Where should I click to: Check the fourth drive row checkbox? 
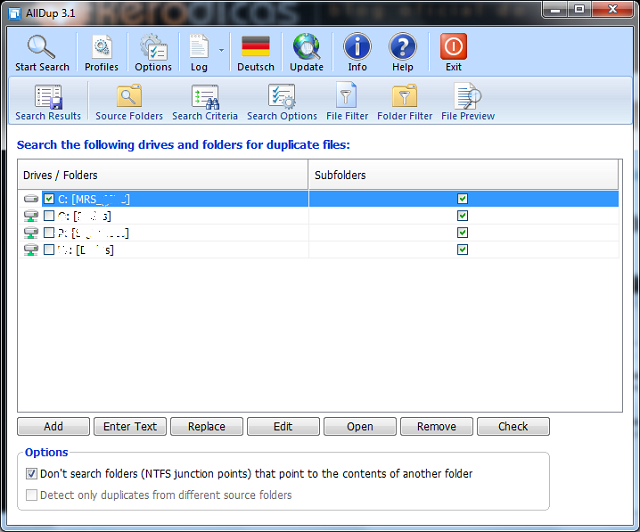[x=49, y=249]
